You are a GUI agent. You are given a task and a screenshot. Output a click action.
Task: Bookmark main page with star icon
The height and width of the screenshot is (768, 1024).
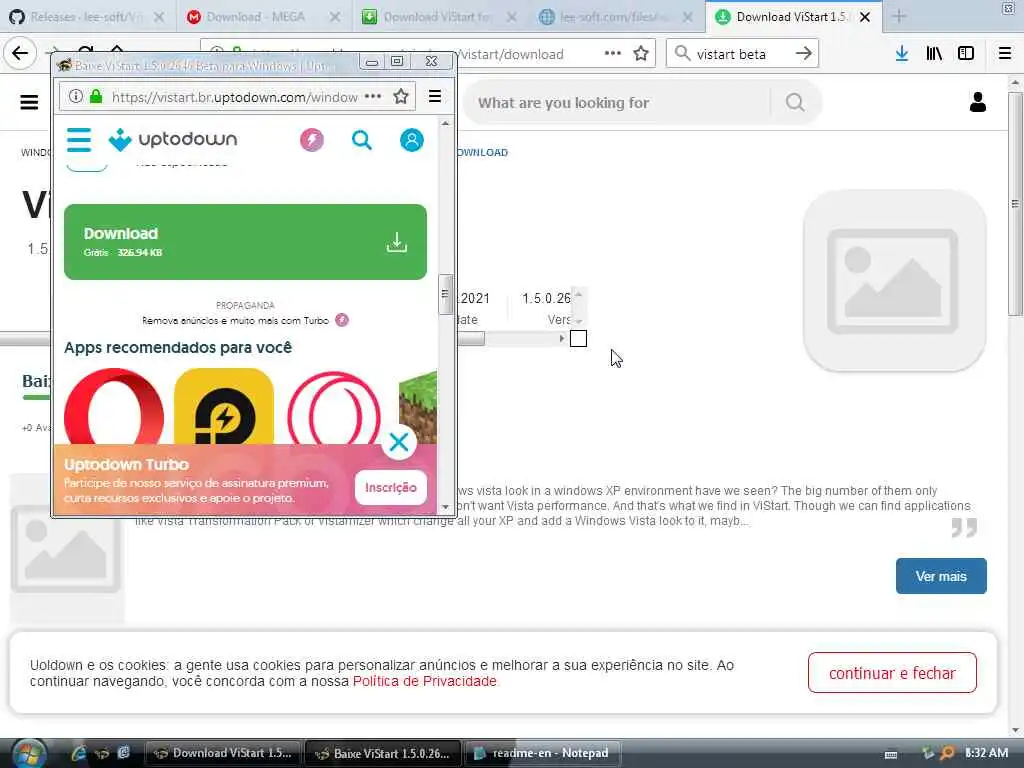pyautogui.click(x=641, y=54)
